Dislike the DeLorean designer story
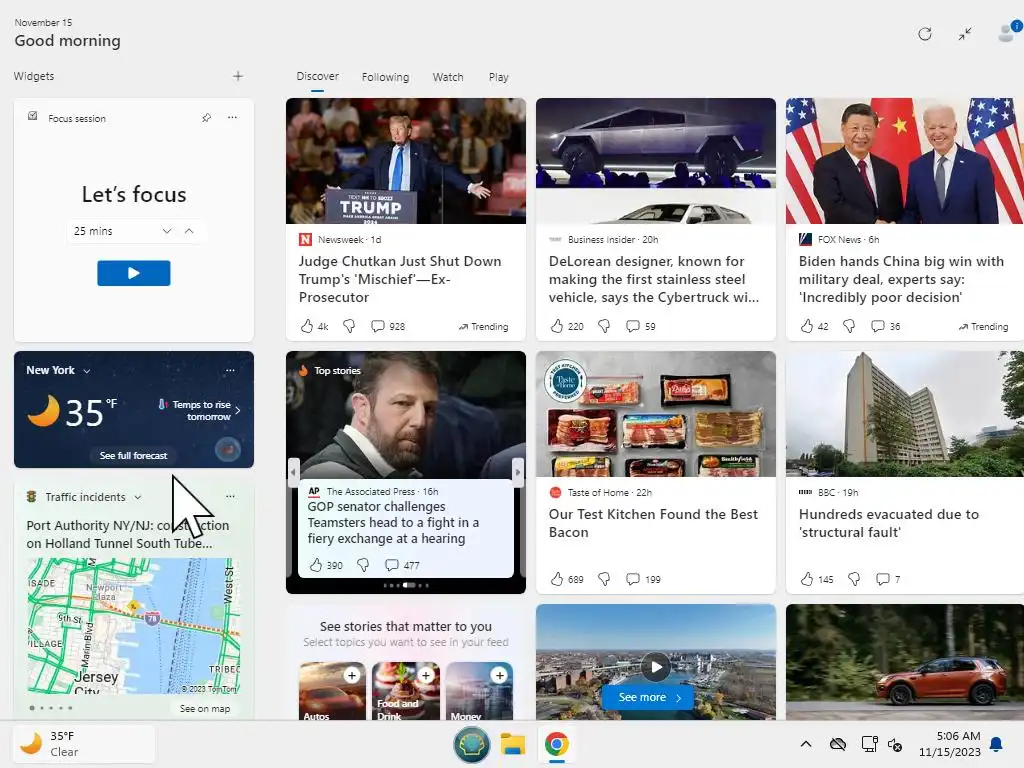Image resolution: width=1024 pixels, height=768 pixels. click(x=605, y=326)
